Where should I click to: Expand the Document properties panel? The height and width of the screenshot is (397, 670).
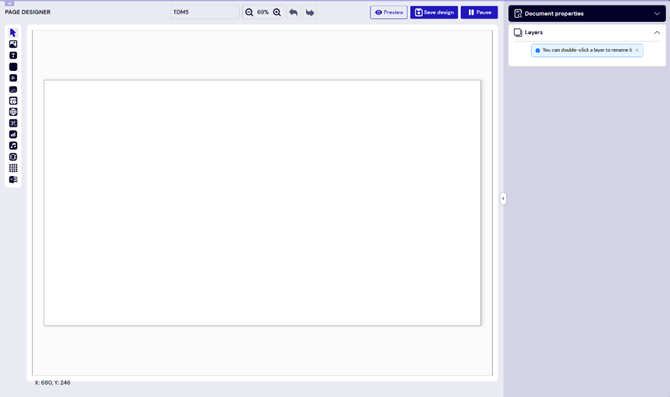(x=657, y=14)
